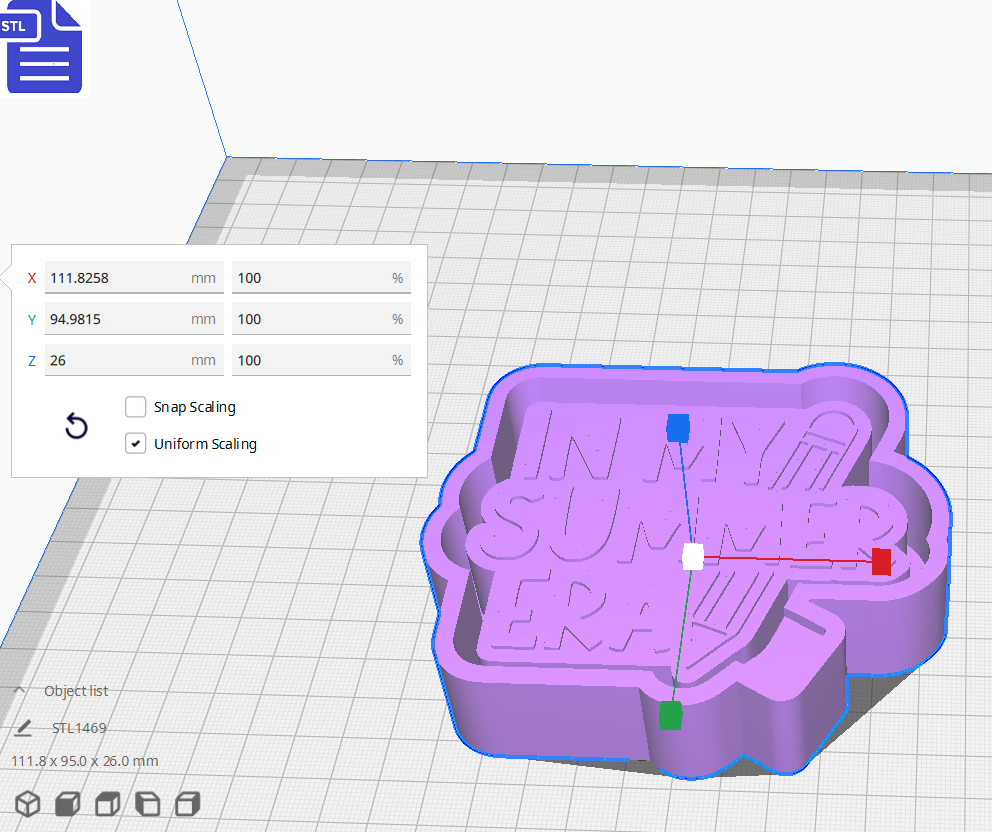
Task: Click the reset scaling arrow icon
Action: coord(76,426)
